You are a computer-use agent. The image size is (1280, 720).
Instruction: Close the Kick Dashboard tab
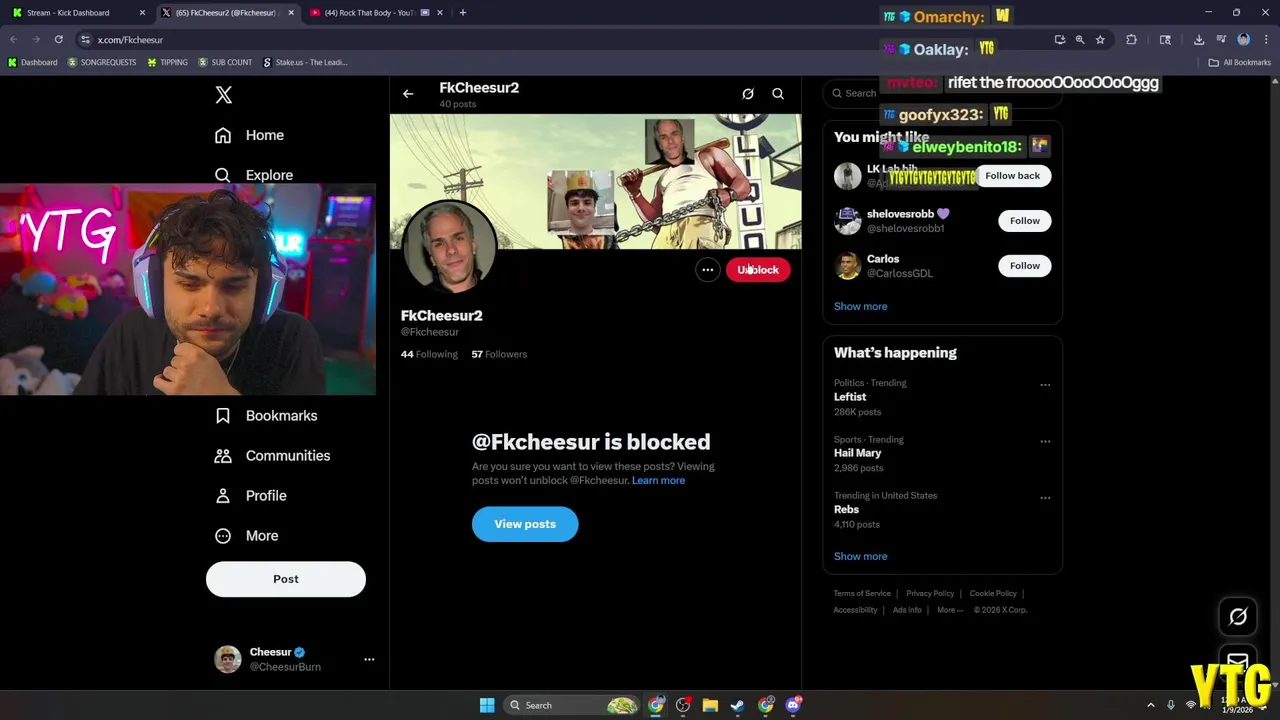(142, 13)
